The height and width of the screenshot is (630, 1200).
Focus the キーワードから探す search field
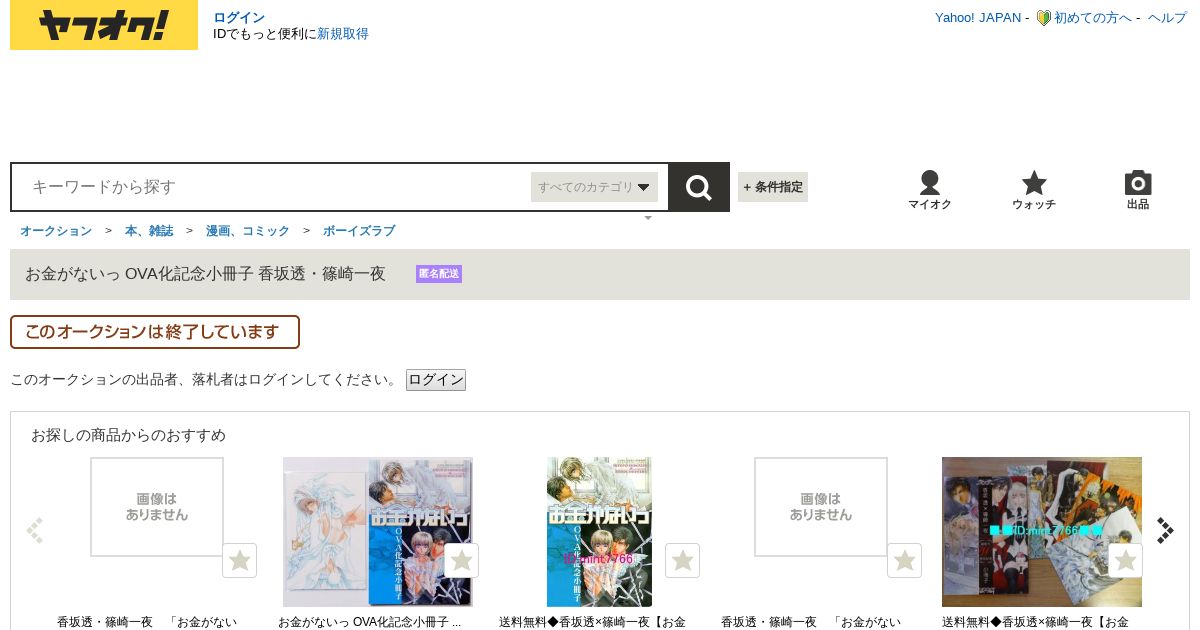(272, 187)
